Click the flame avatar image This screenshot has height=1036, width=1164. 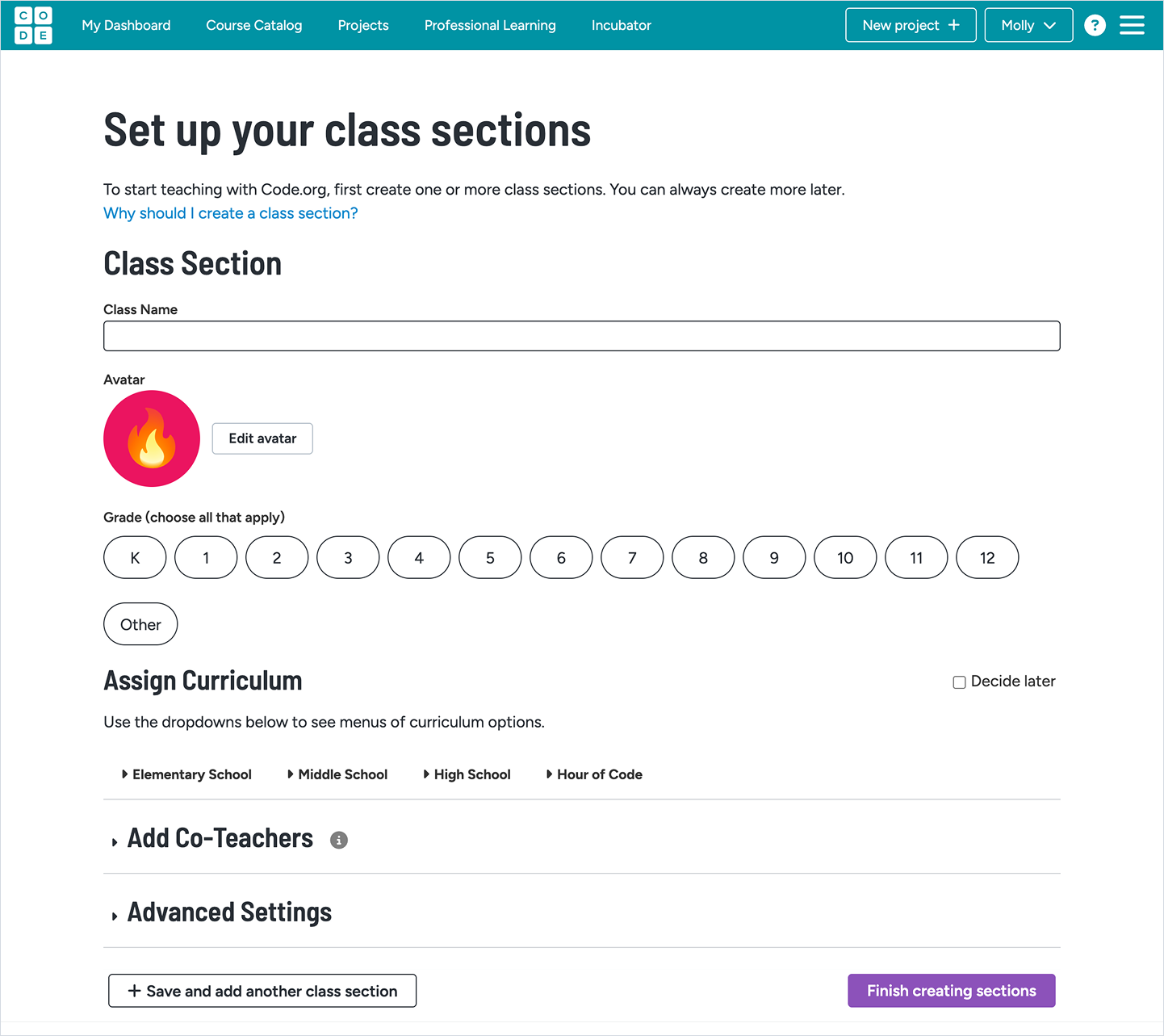[x=152, y=438]
